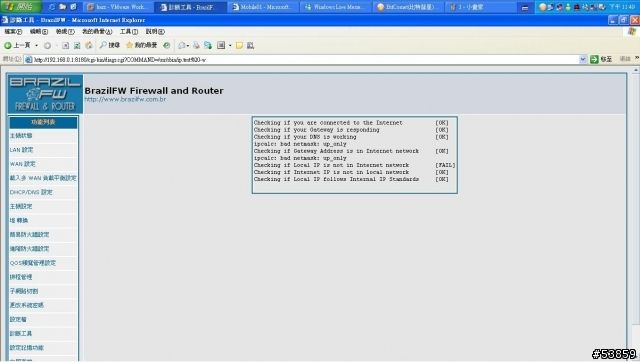Click the Print toolbar icon
The height and width of the screenshot is (362, 640).
(196, 45)
